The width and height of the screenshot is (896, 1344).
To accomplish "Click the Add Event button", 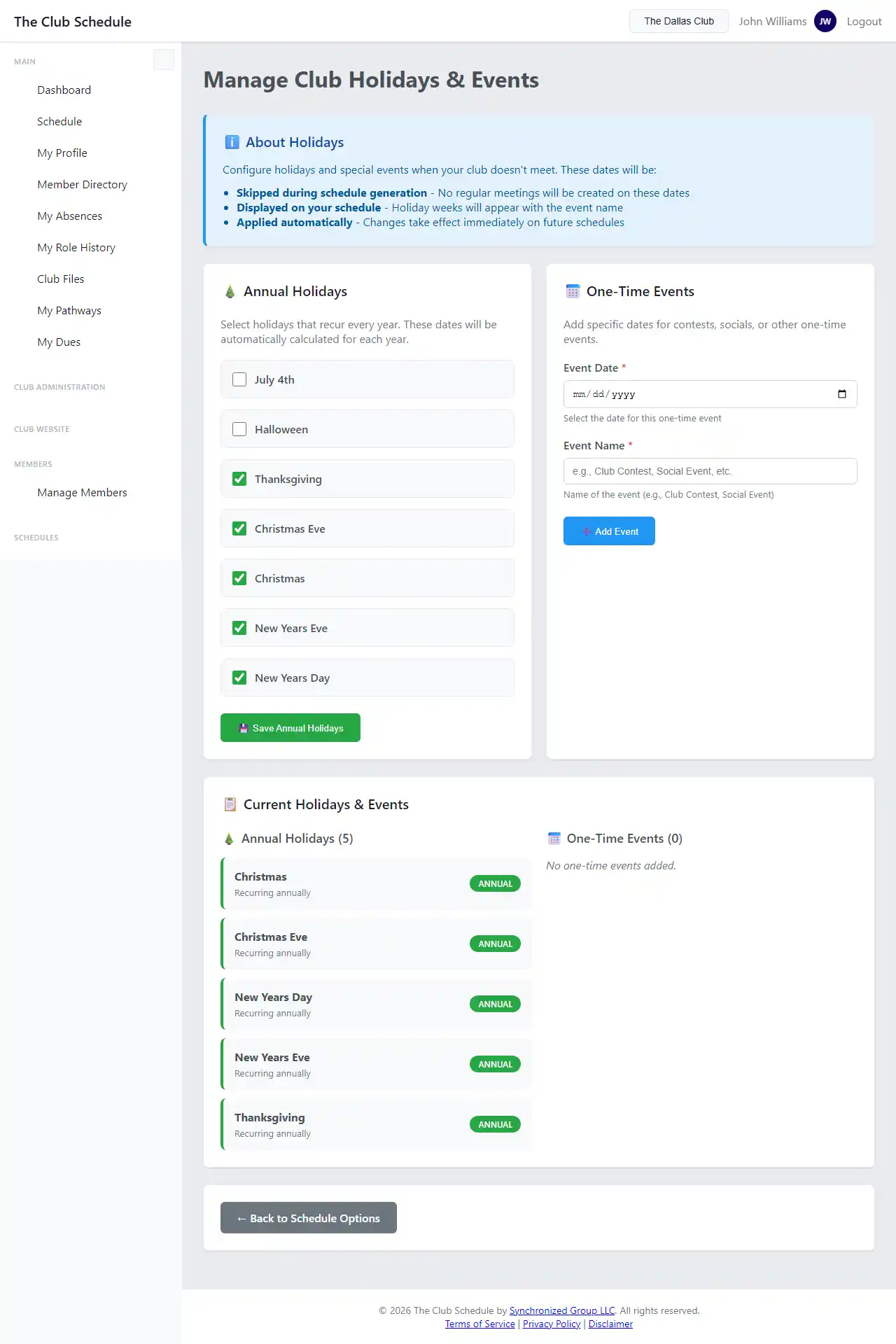I will point(609,531).
